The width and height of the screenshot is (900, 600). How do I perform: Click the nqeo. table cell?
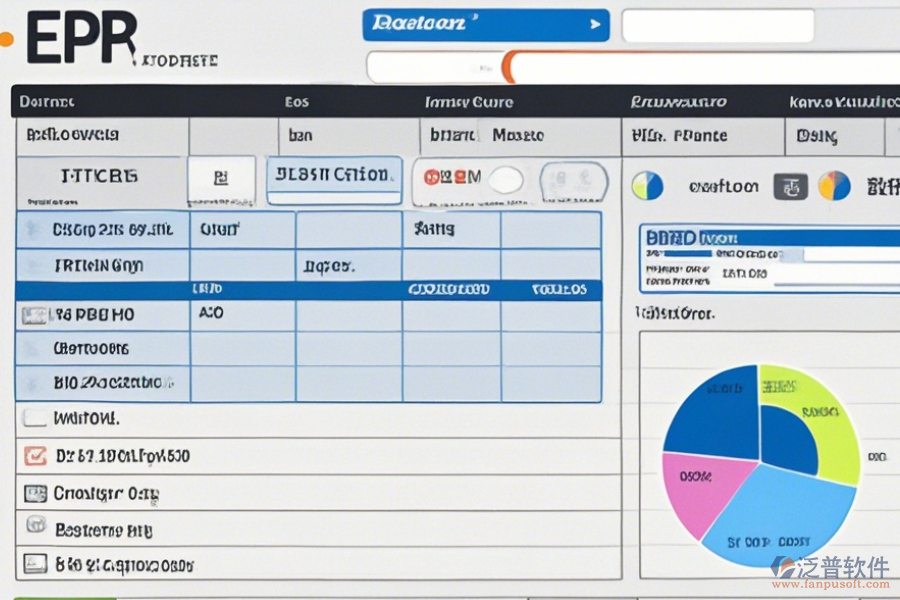348,266
